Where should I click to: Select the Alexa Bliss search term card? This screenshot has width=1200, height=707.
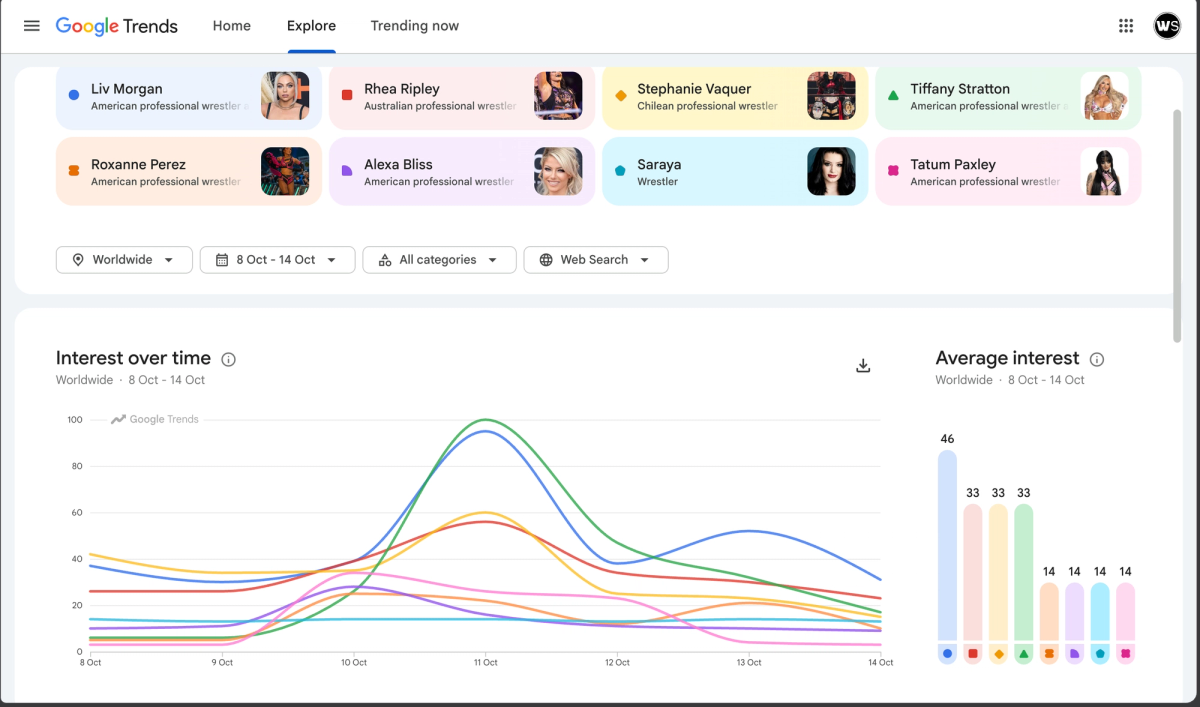462,171
